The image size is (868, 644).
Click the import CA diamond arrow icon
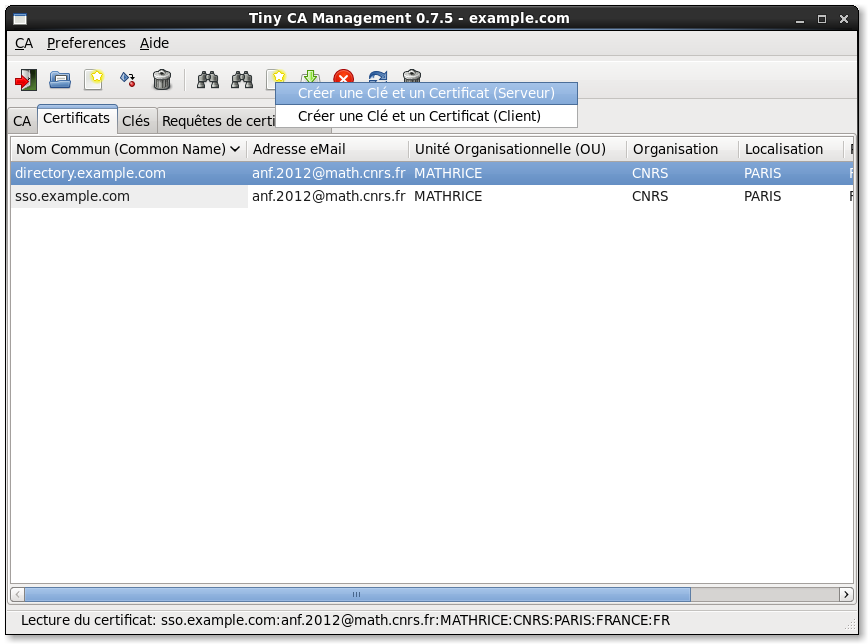(x=127, y=79)
